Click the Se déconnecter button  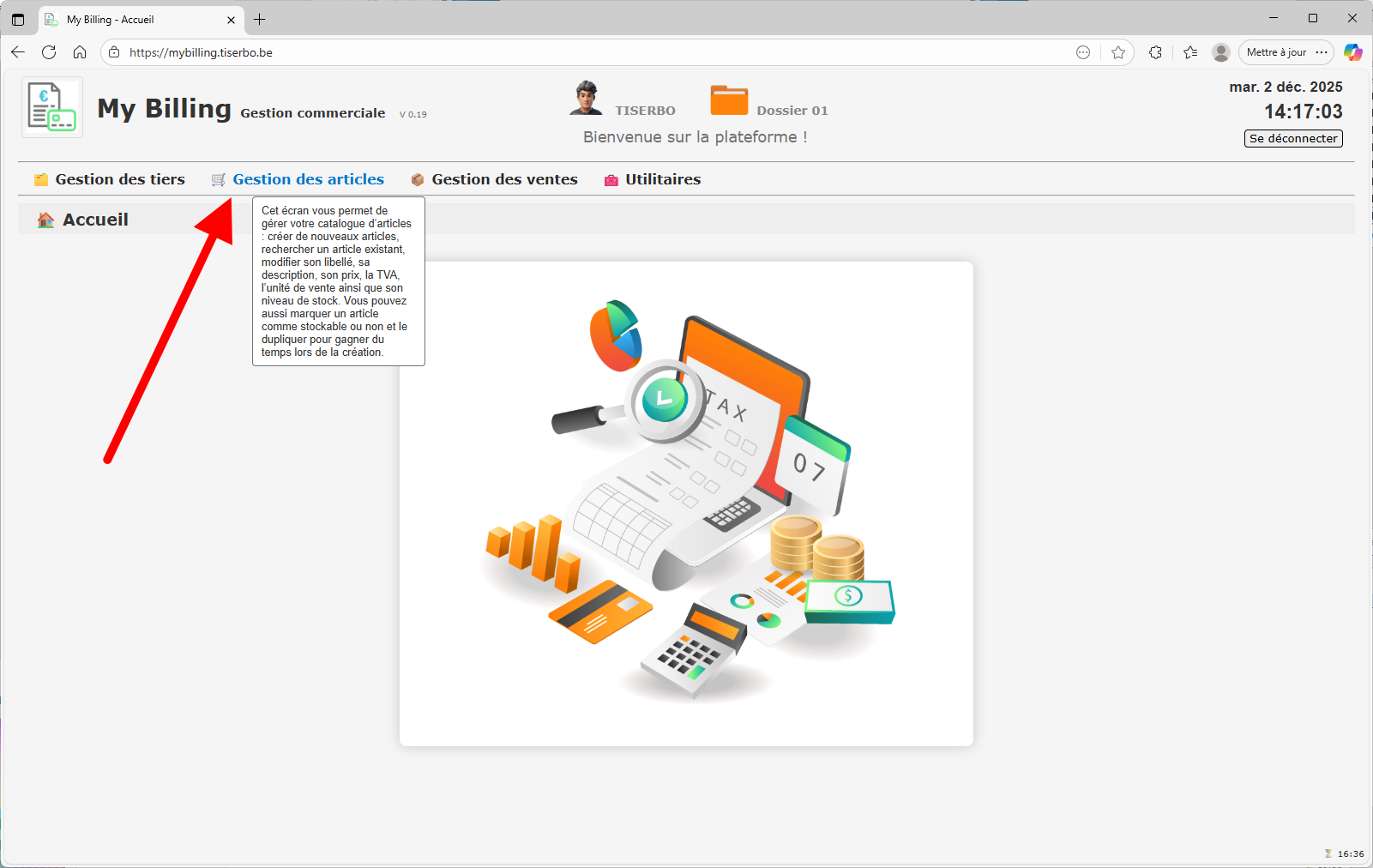[x=1292, y=138]
